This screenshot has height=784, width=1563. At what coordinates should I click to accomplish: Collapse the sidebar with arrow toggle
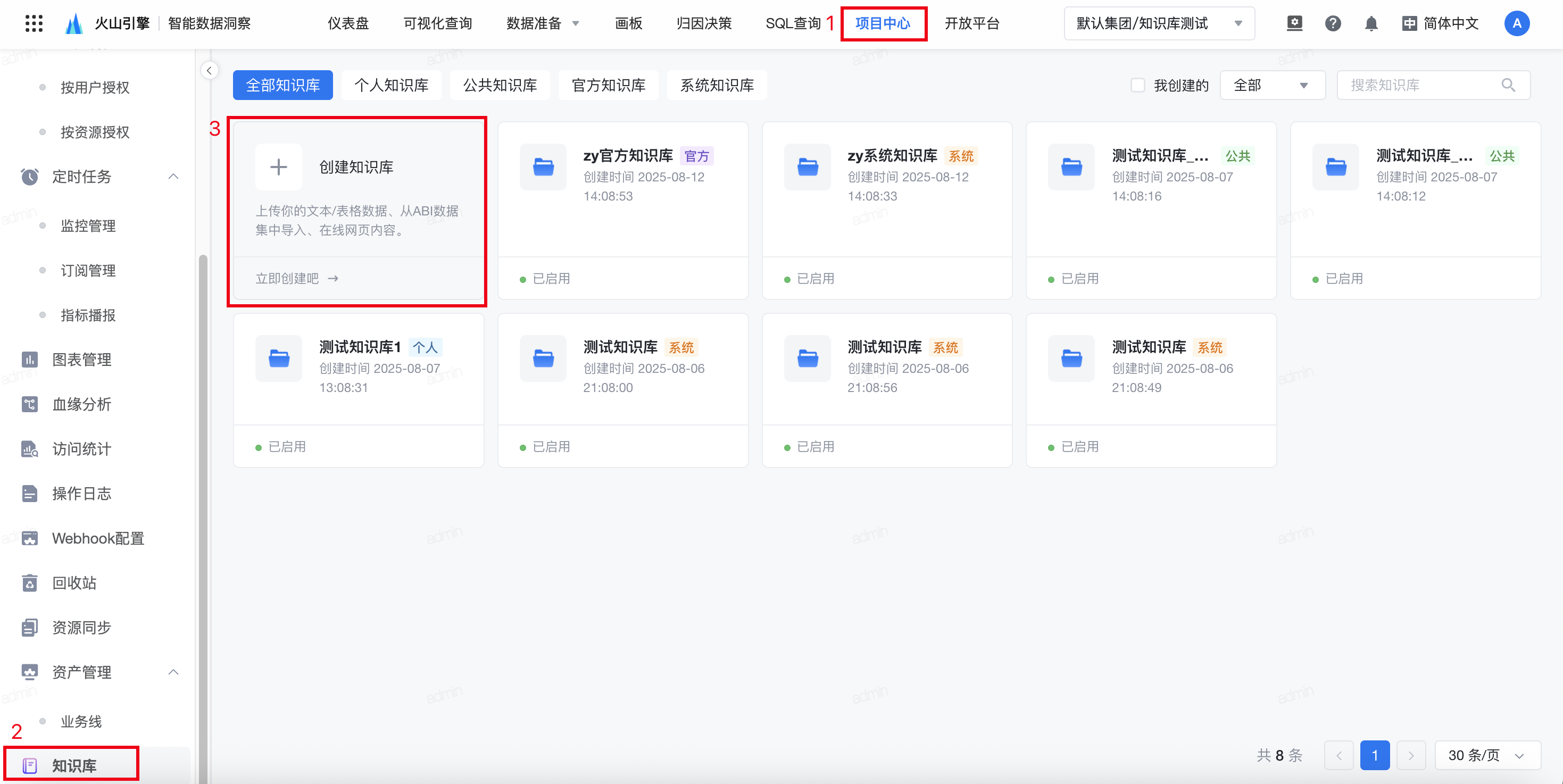click(209, 70)
